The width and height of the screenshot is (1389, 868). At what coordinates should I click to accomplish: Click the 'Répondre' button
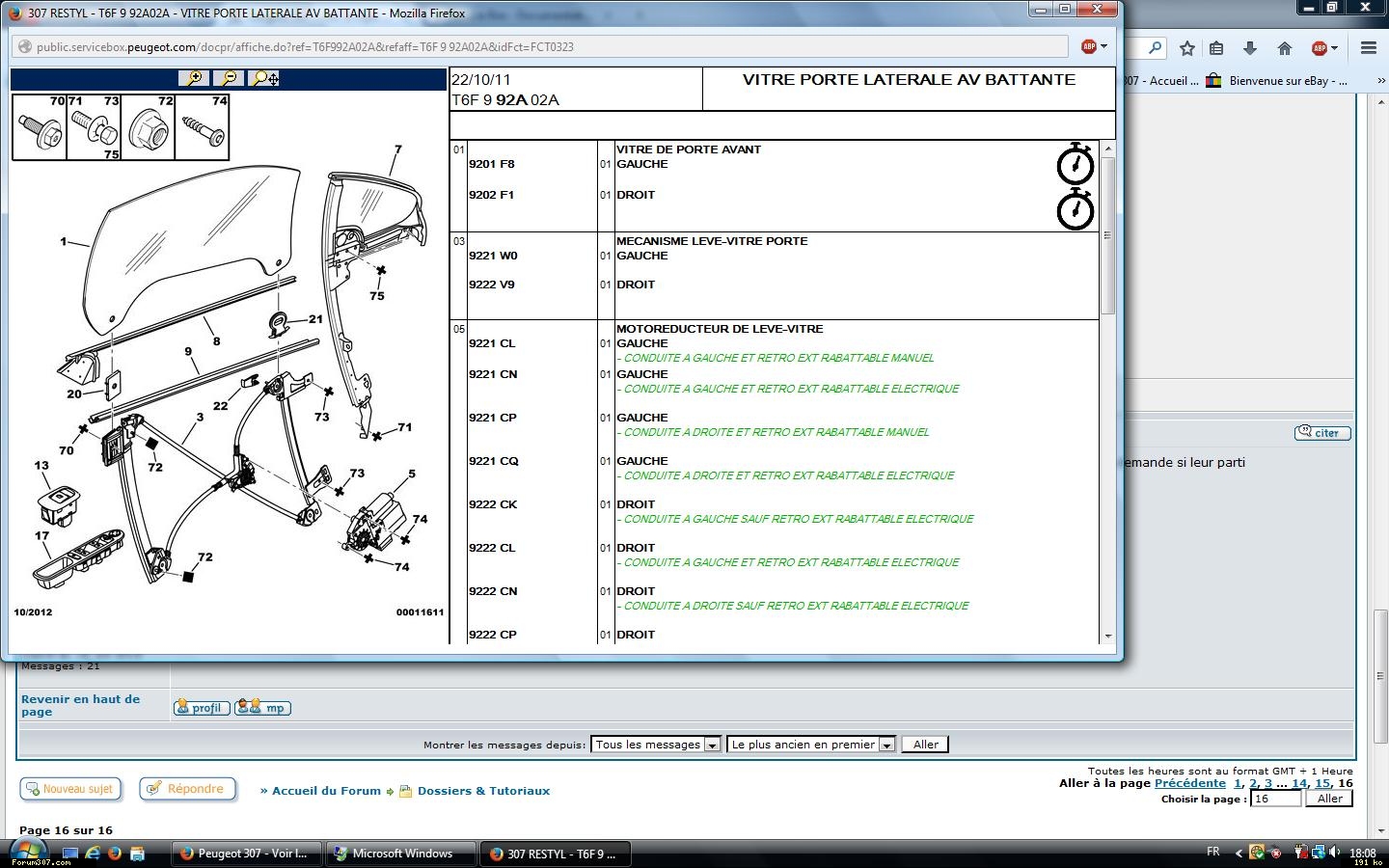pos(187,789)
